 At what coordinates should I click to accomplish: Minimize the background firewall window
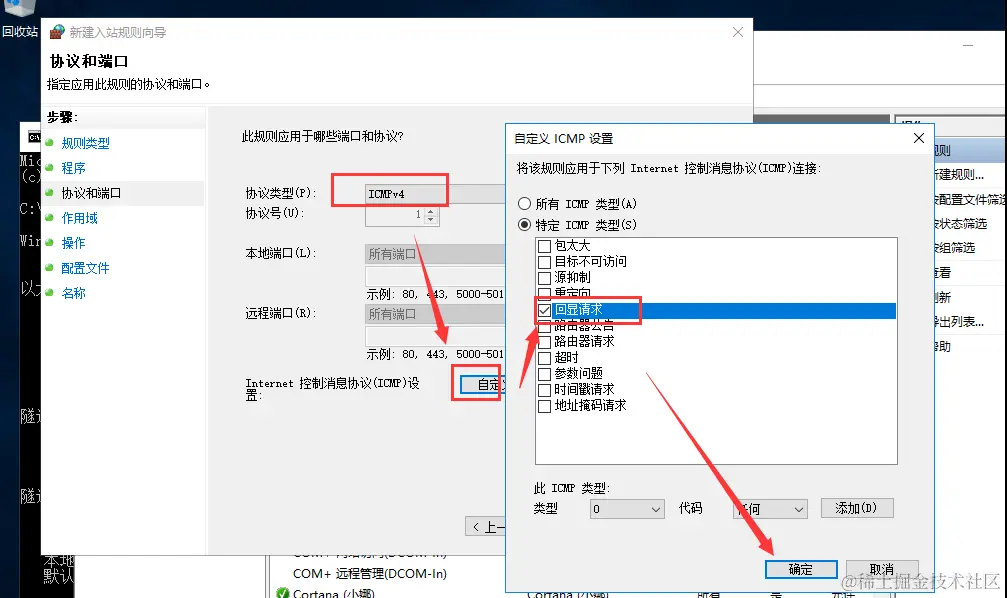click(968, 46)
